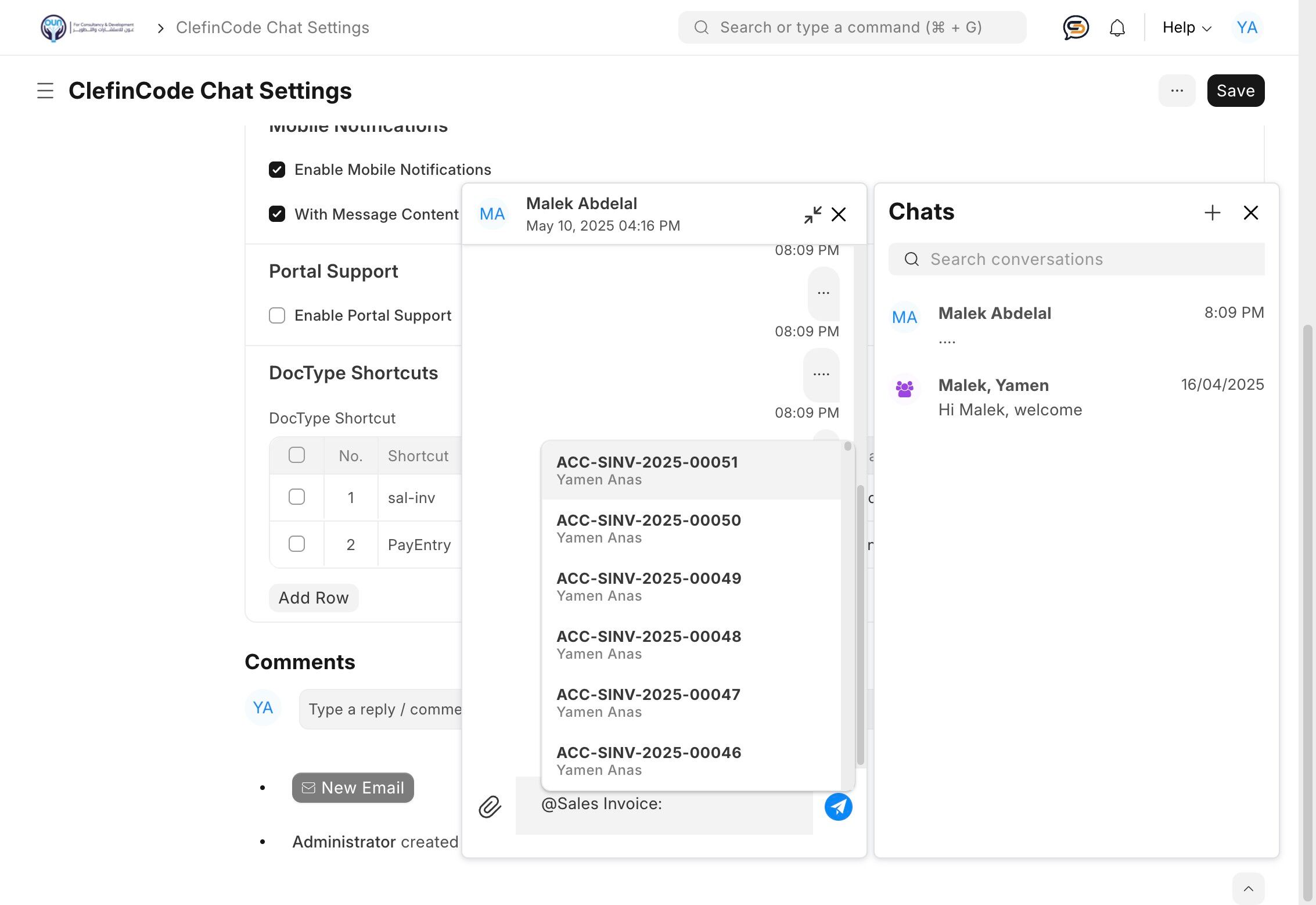Expand the Help dropdown menu

(1186, 27)
